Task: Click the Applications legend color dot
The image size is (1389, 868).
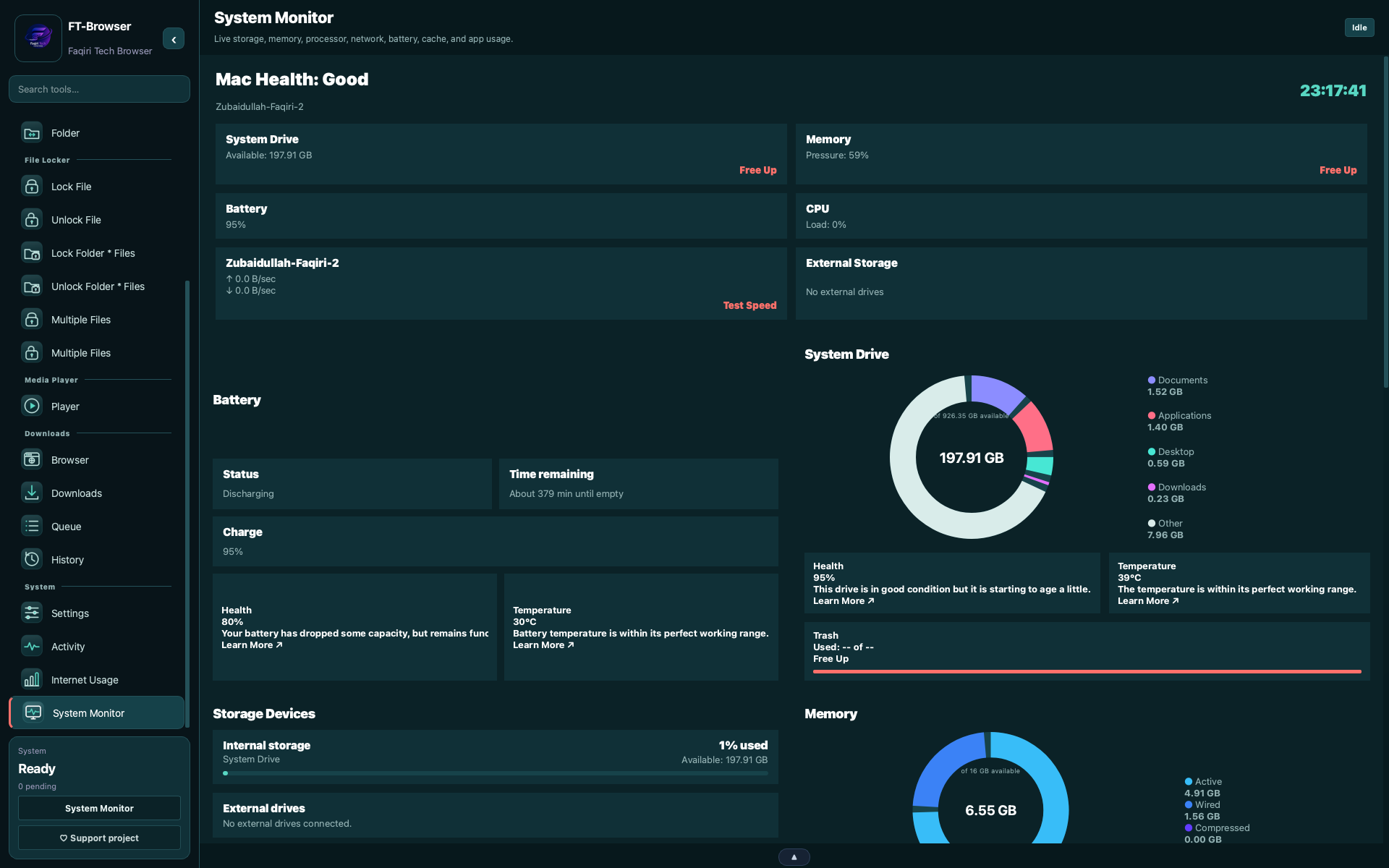Action: pos(1151,416)
